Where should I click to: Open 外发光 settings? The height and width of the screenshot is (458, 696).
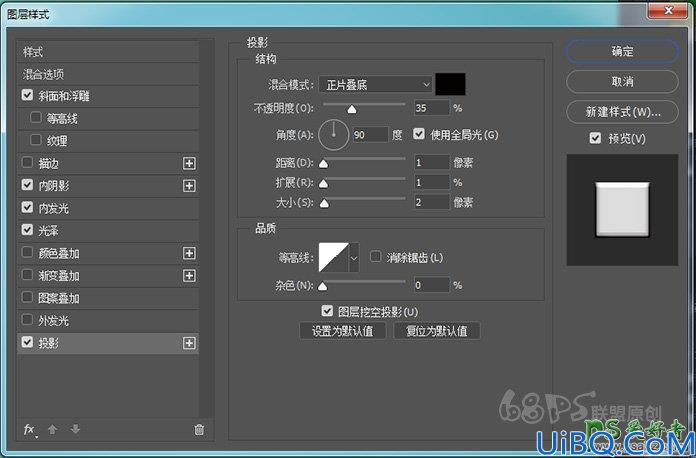point(54,320)
